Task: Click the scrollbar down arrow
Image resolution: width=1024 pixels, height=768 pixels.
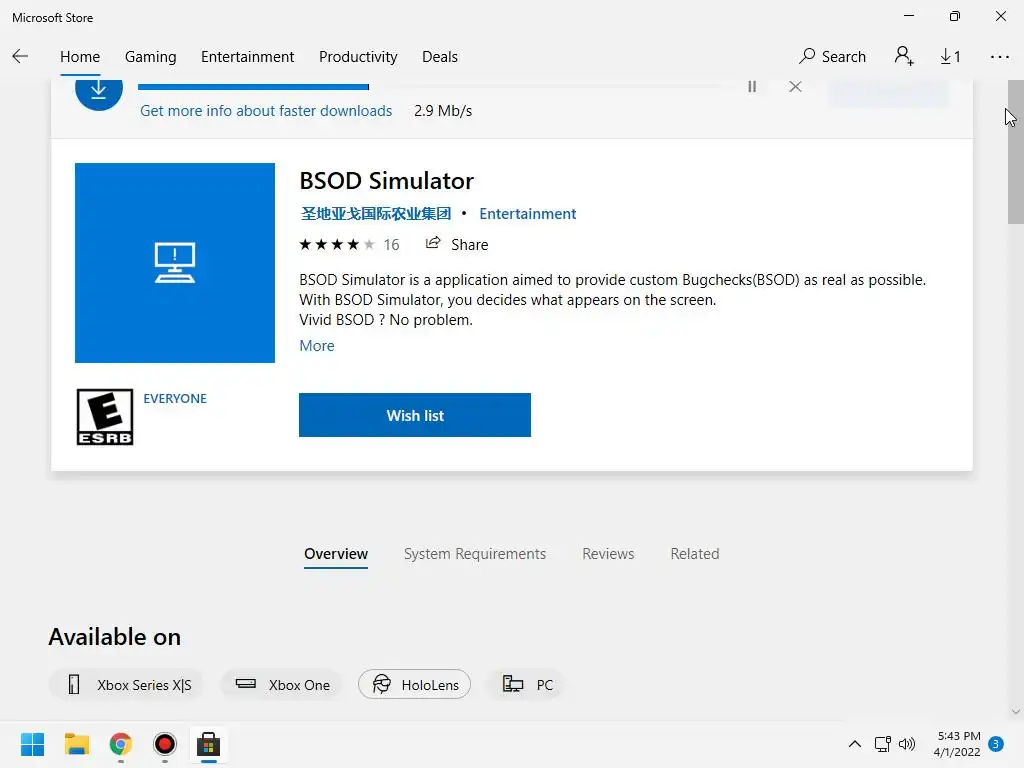Action: [x=1016, y=712]
